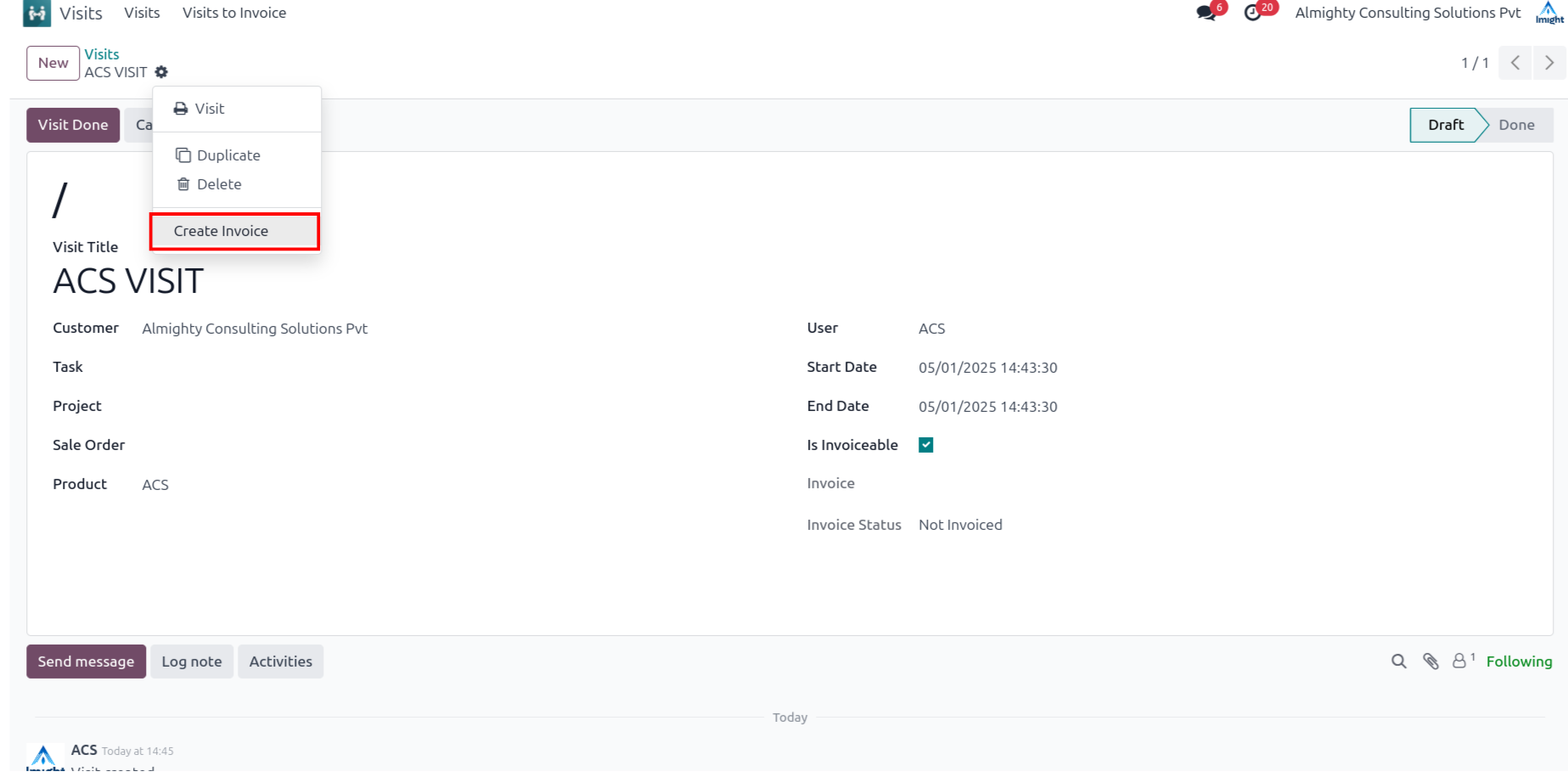
Task: Click the Visits breadcrumb link
Action: 102,54
